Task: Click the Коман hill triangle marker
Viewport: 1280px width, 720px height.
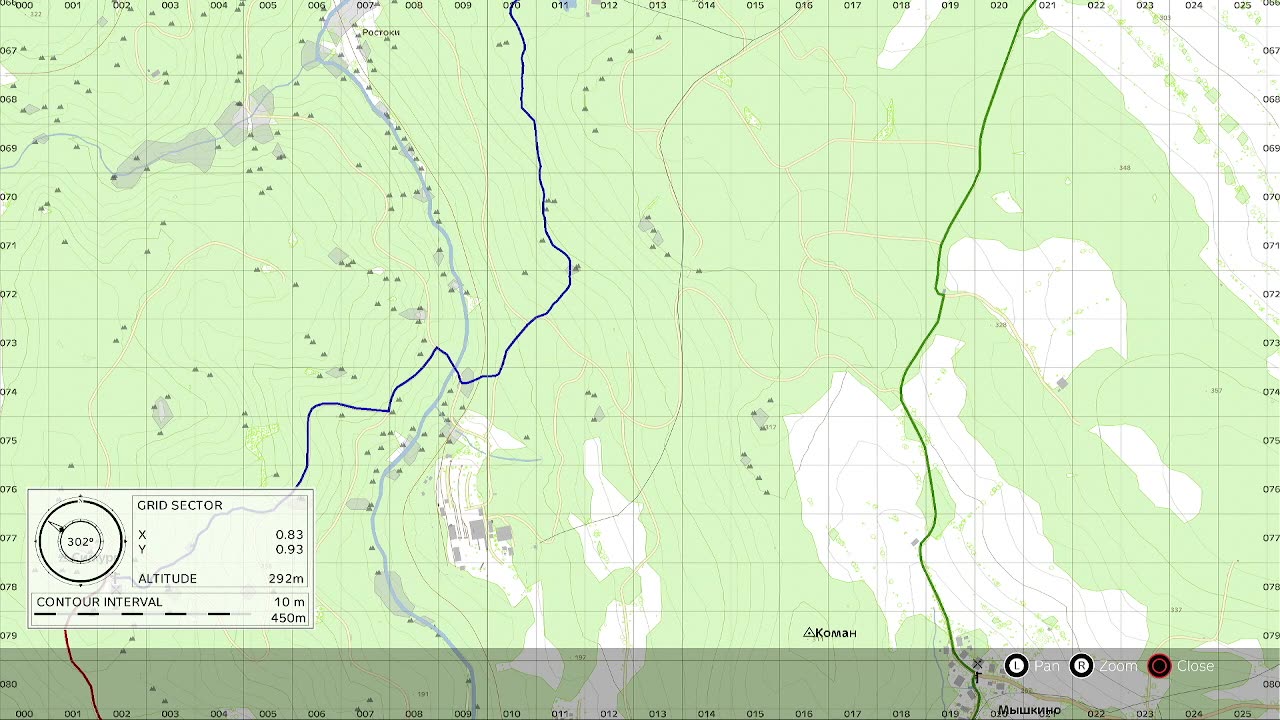Action: (809, 632)
